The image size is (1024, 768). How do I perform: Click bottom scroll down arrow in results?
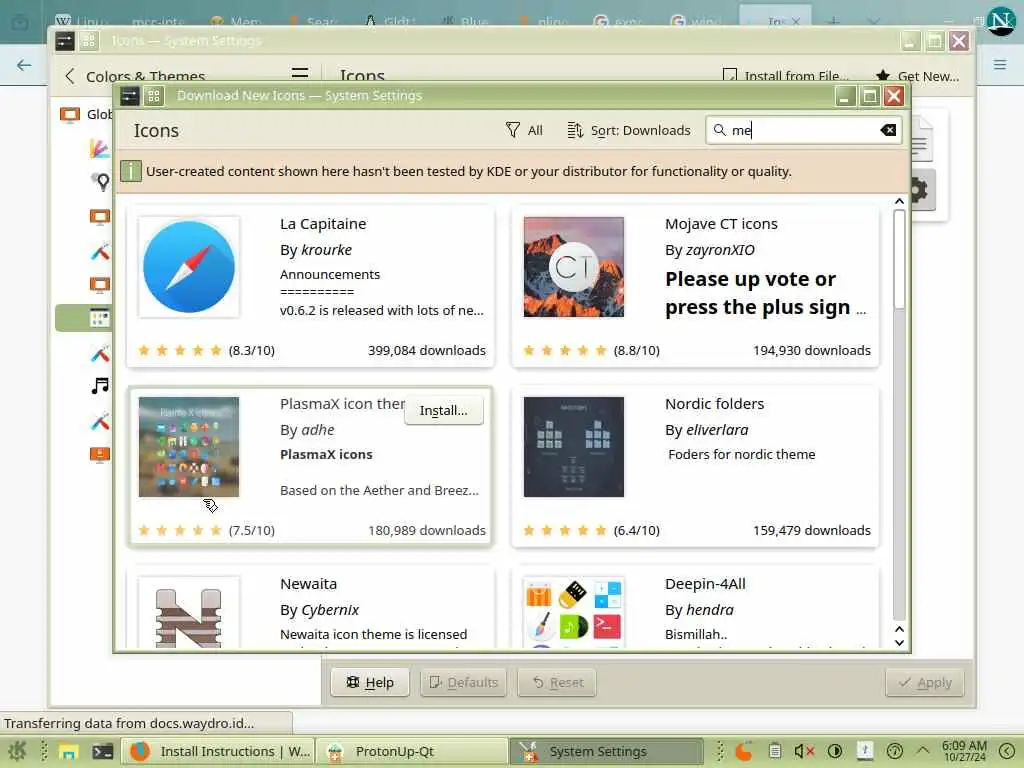[x=899, y=643]
